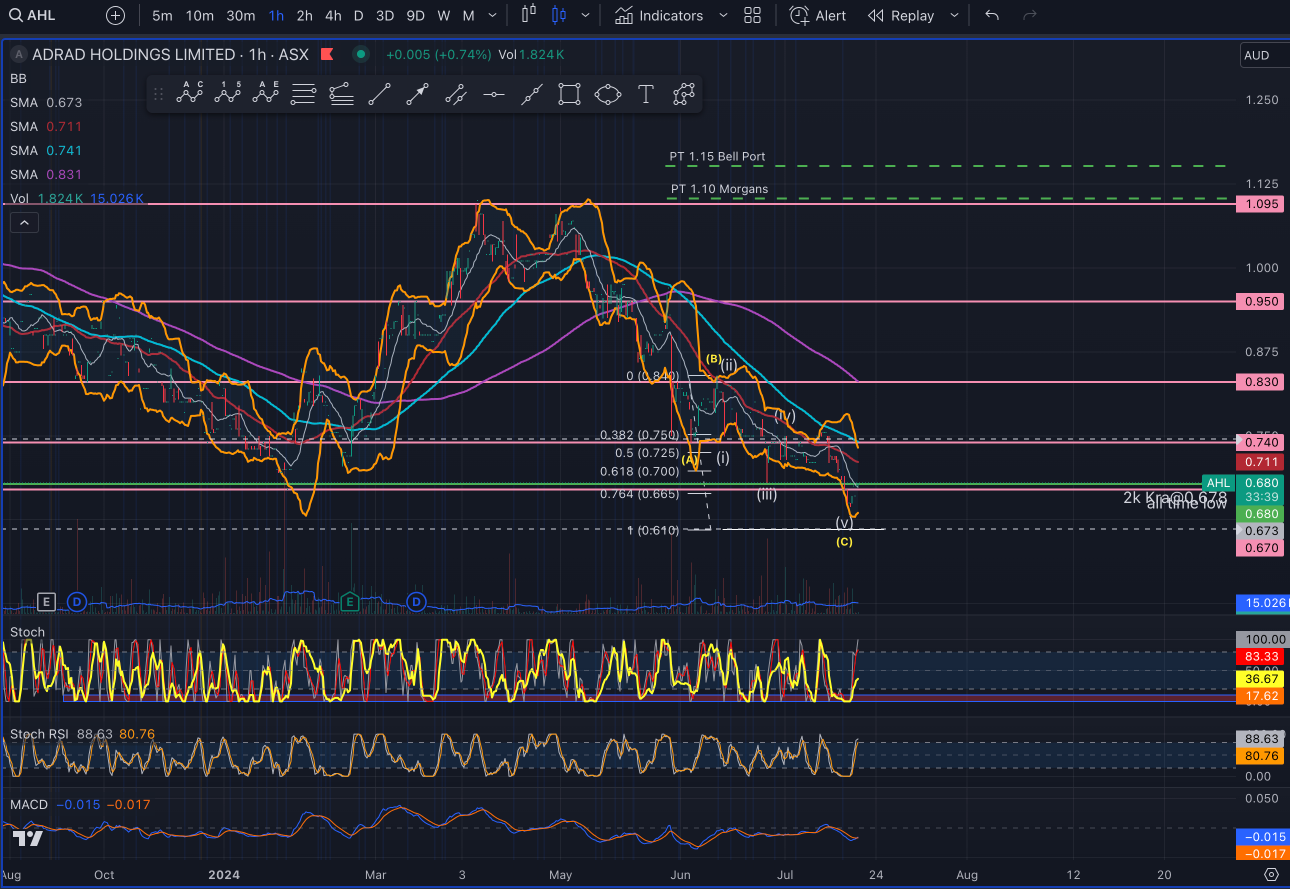
Task: Select the wave tool labeled A E
Action: click(x=266, y=94)
